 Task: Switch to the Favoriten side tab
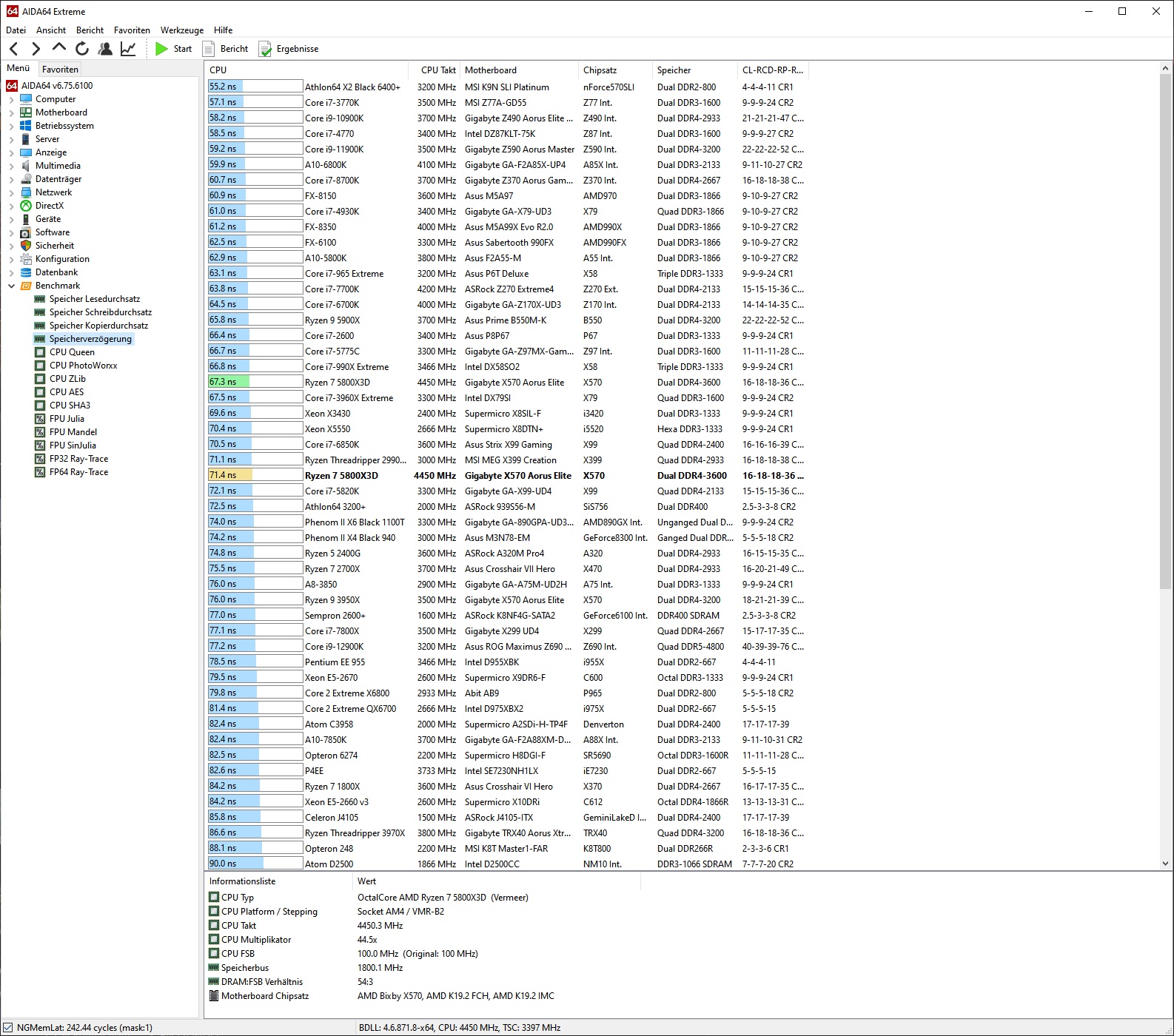point(60,69)
